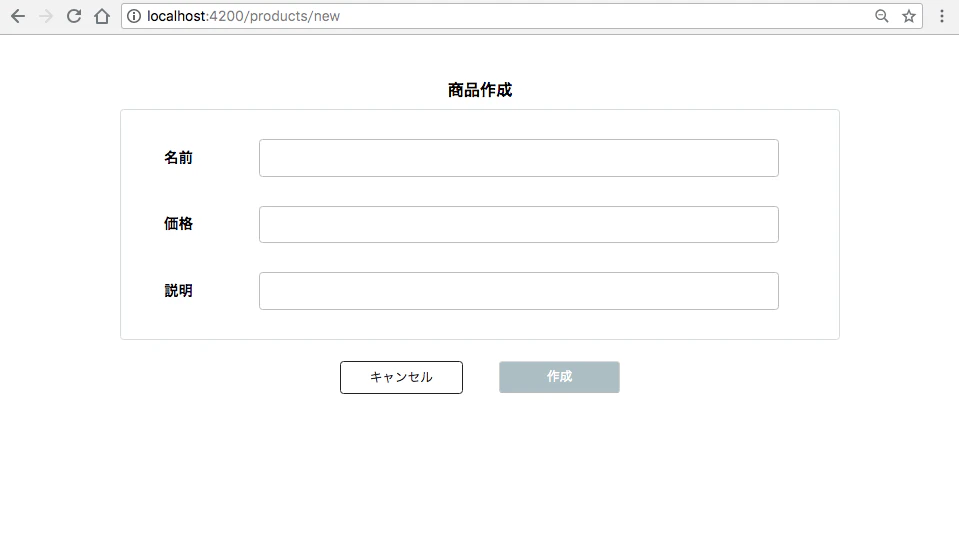Click the browser forward arrow

(46, 17)
